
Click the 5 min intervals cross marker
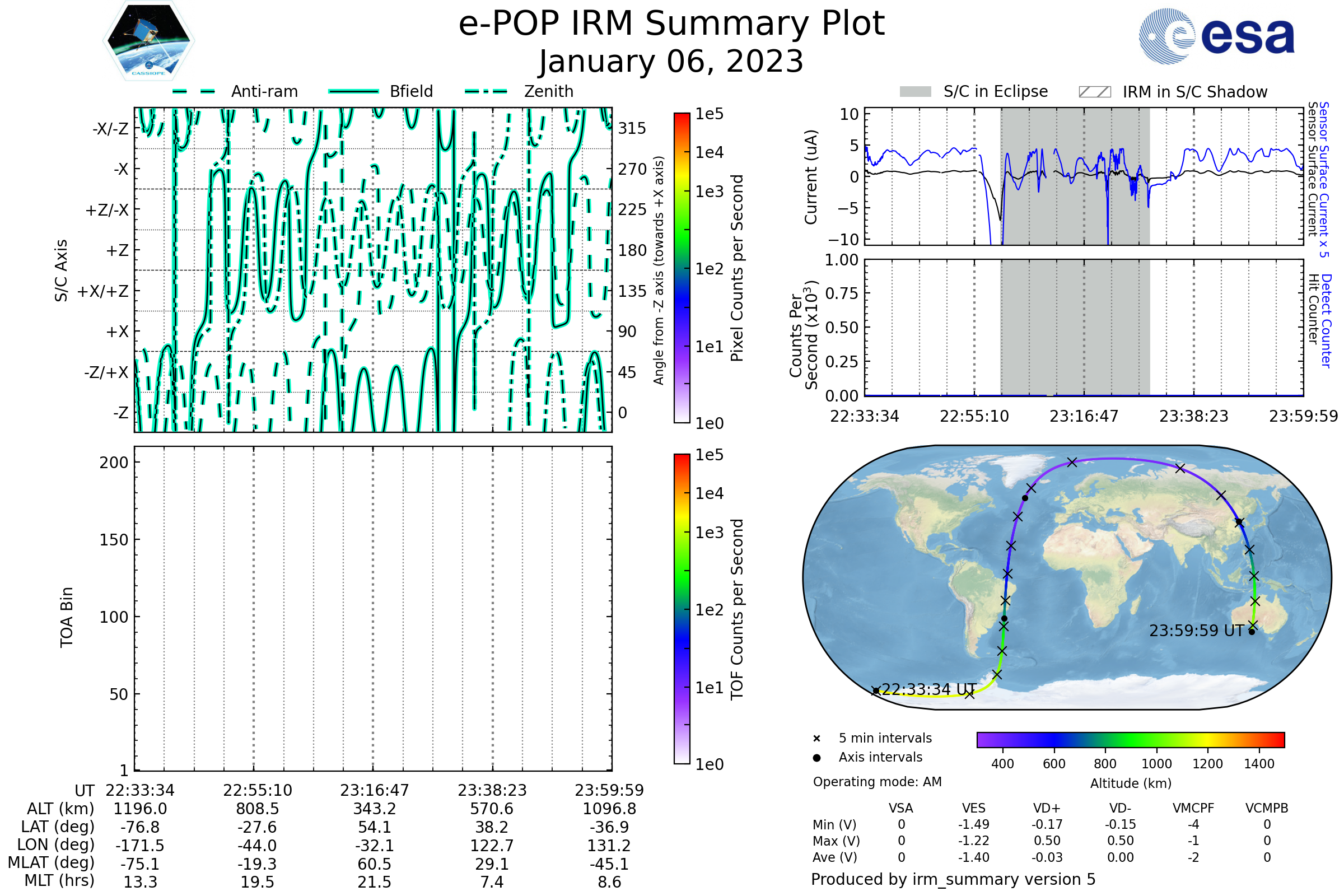[816, 739]
